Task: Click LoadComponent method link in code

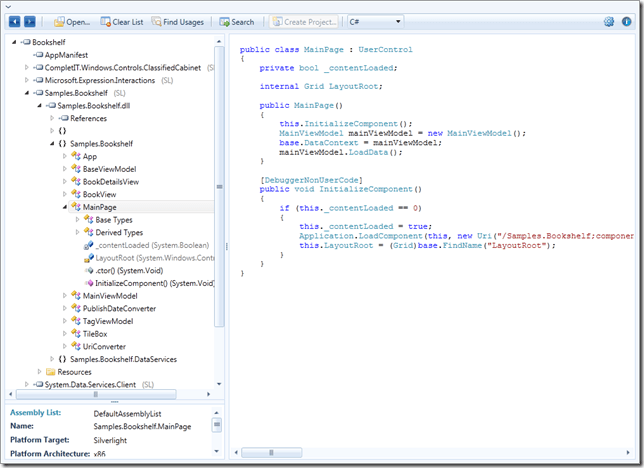Action: click(391, 236)
